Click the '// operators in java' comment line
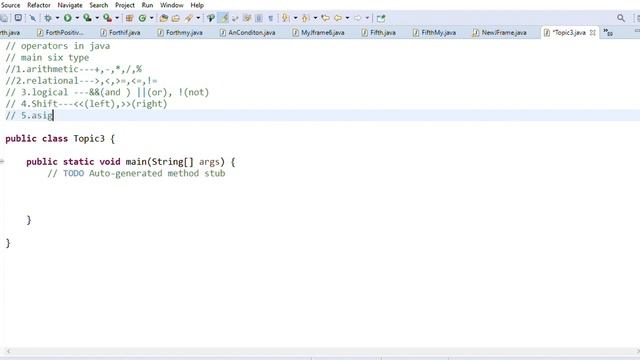 pos(58,46)
